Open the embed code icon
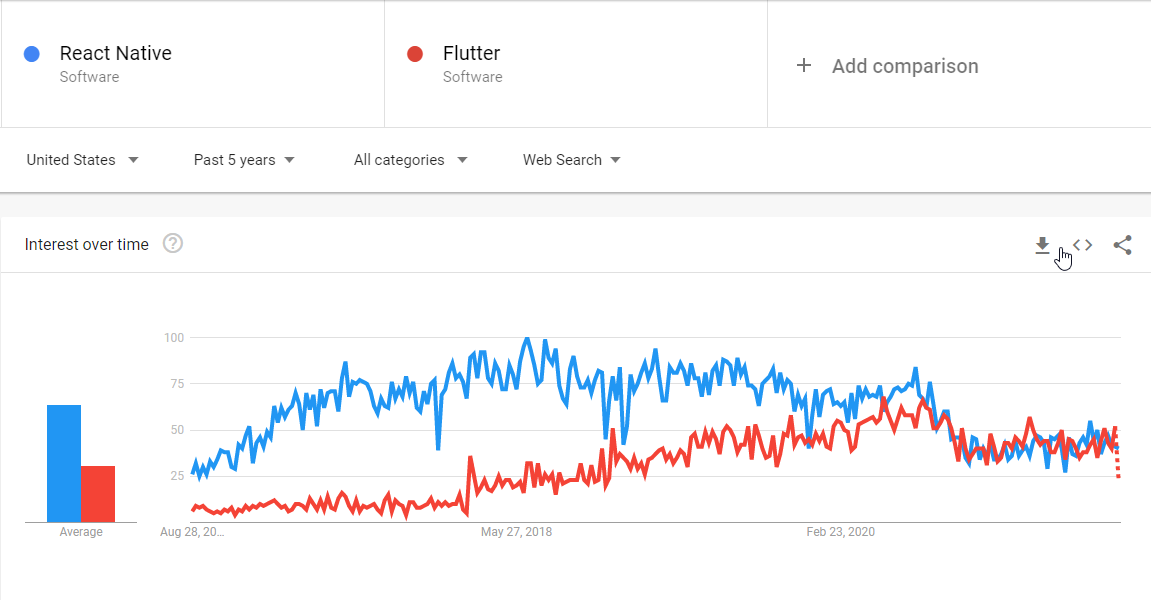The width and height of the screenshot is (1151, 600). pyautogui.click(x=1083, y=245)
